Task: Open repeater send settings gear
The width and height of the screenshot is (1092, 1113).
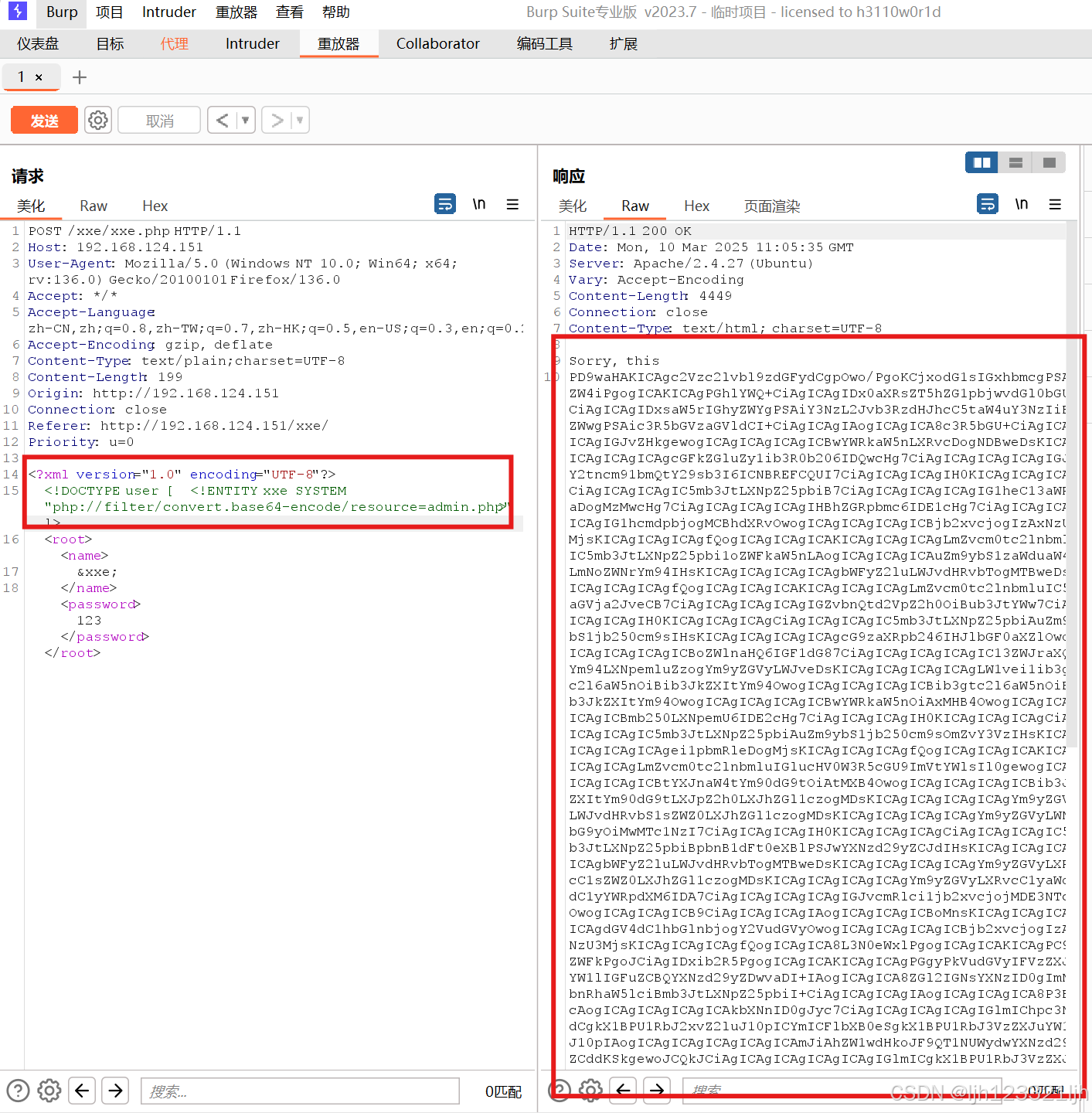Action: pyautogui.click(x=98, y=121)
